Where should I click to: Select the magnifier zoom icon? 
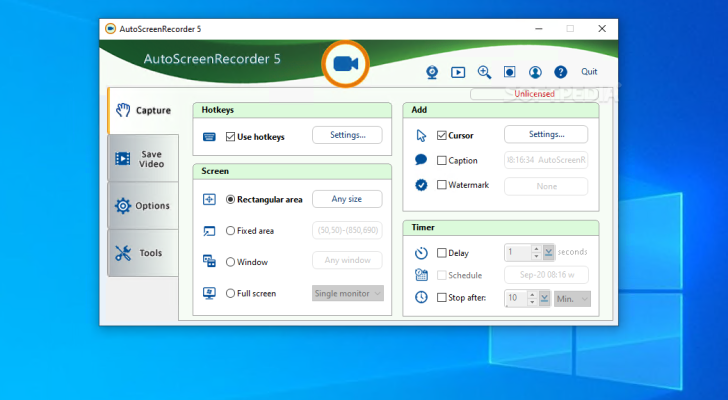484,72
